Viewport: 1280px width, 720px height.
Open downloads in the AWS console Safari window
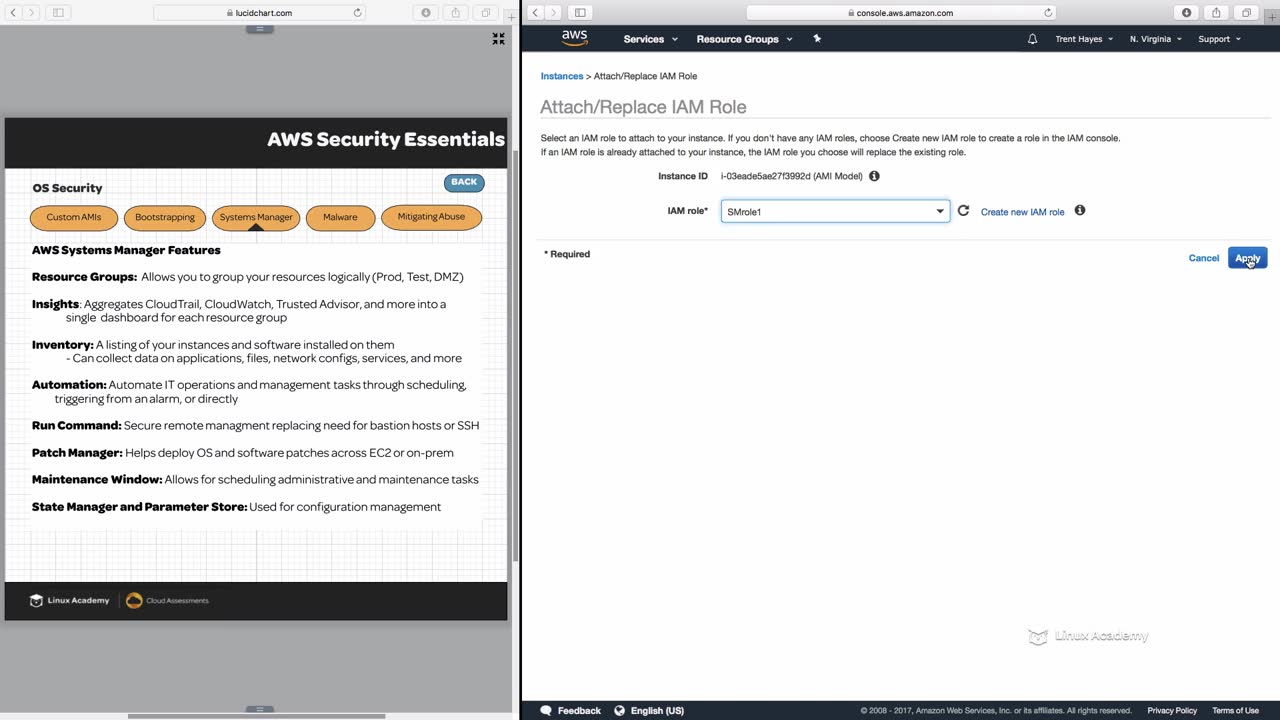[1186, 13]
